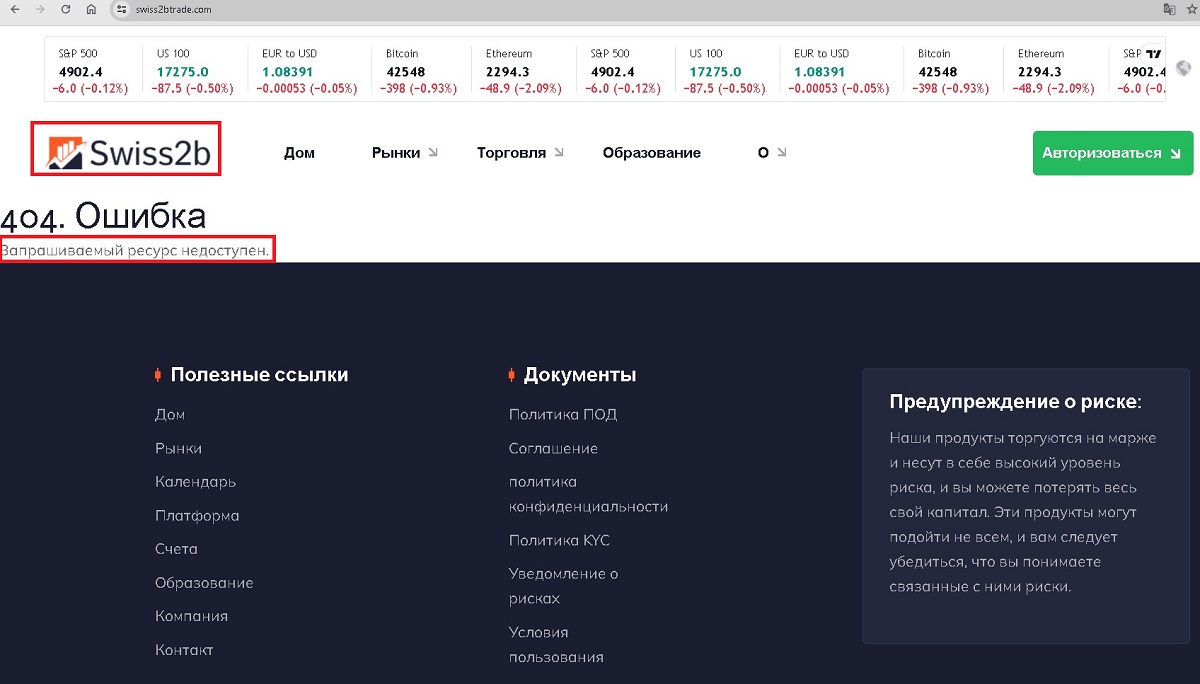Go to Дом in the navigation bar
The height and width of the screenshot is (684, 1200).
pos(299,153)
